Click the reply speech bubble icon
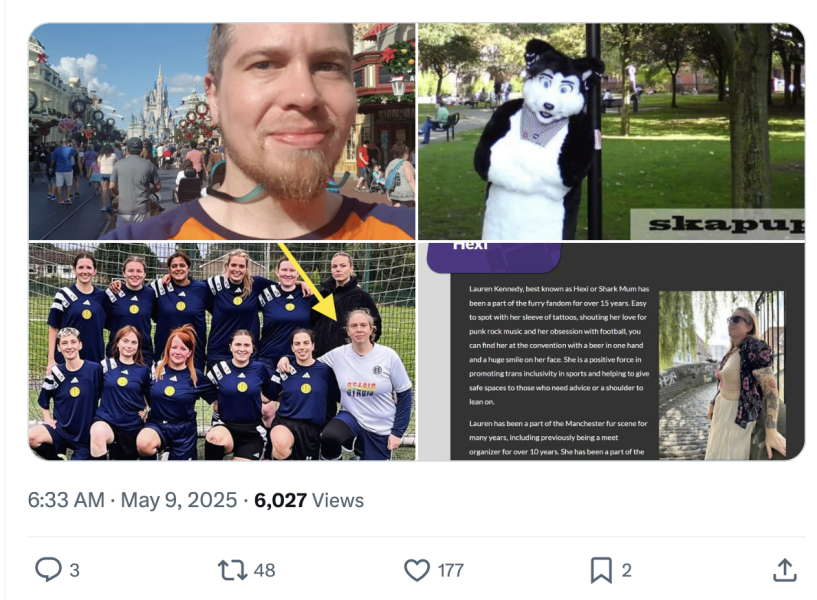The height and width of the screenshot is (600, 817). click(x=48, y=570)
